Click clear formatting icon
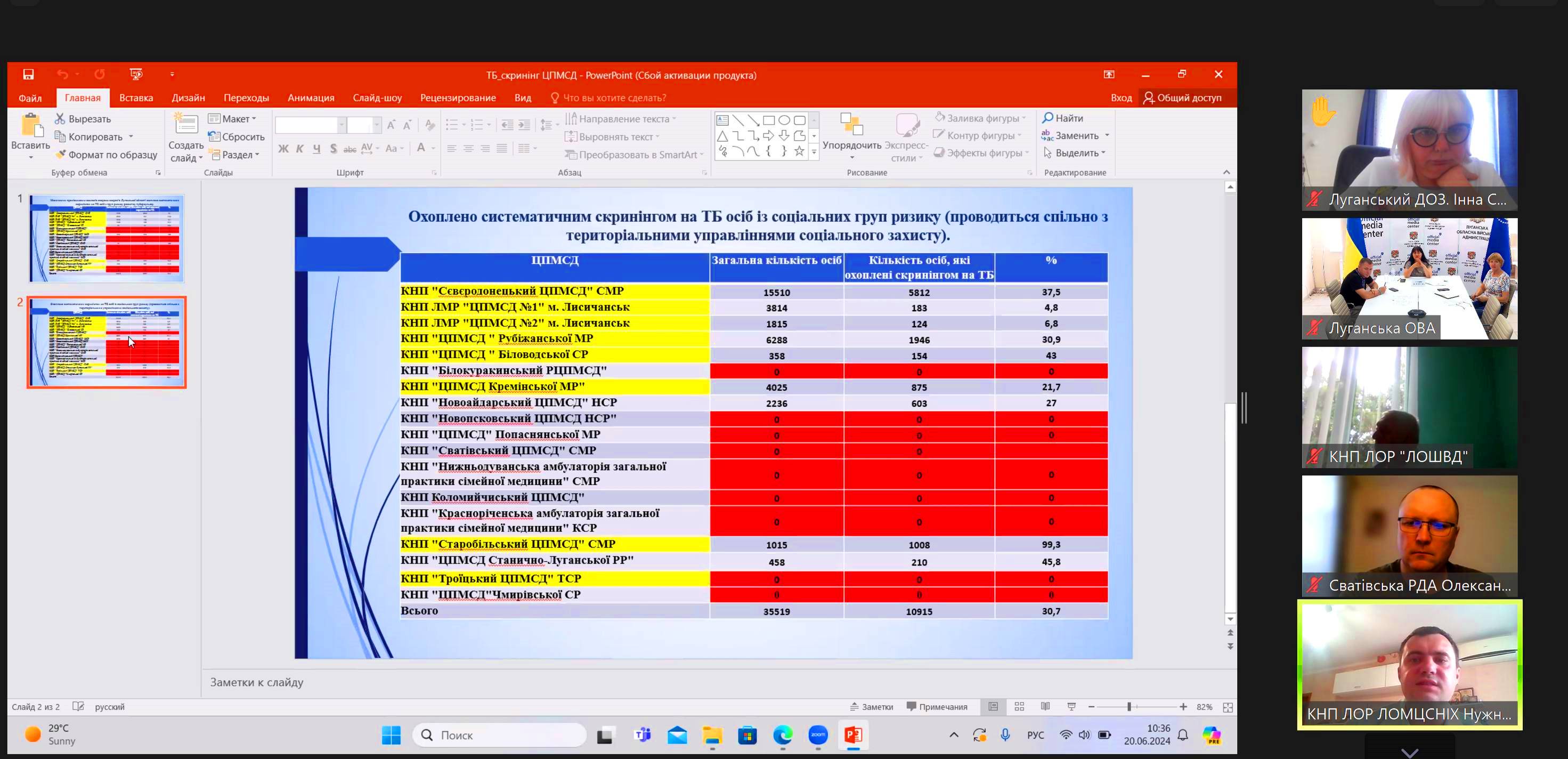The height and width of the screenshot is (759, 1568). coord(430,125)
